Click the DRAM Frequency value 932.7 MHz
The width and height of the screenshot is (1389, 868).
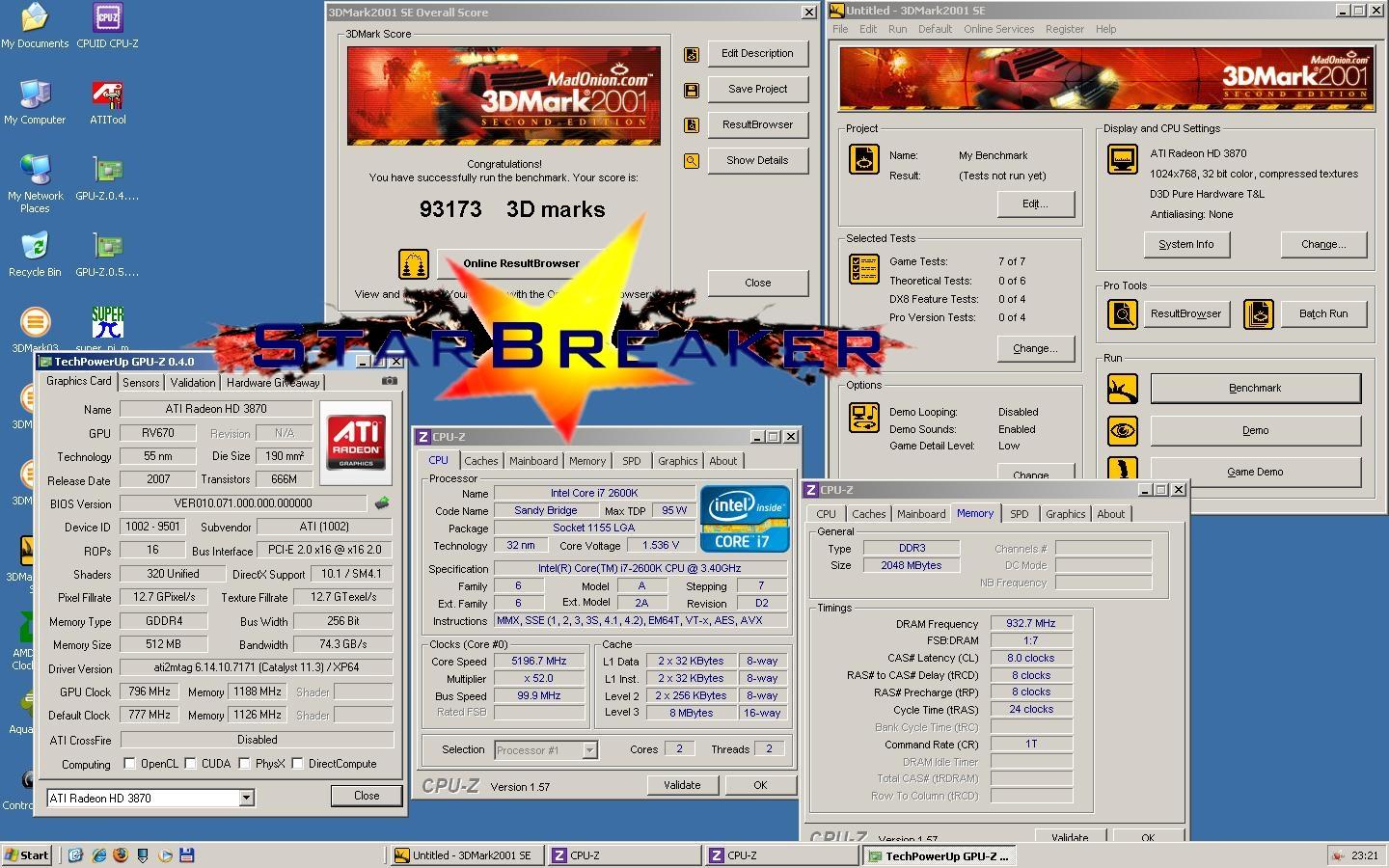point(1031,623)
